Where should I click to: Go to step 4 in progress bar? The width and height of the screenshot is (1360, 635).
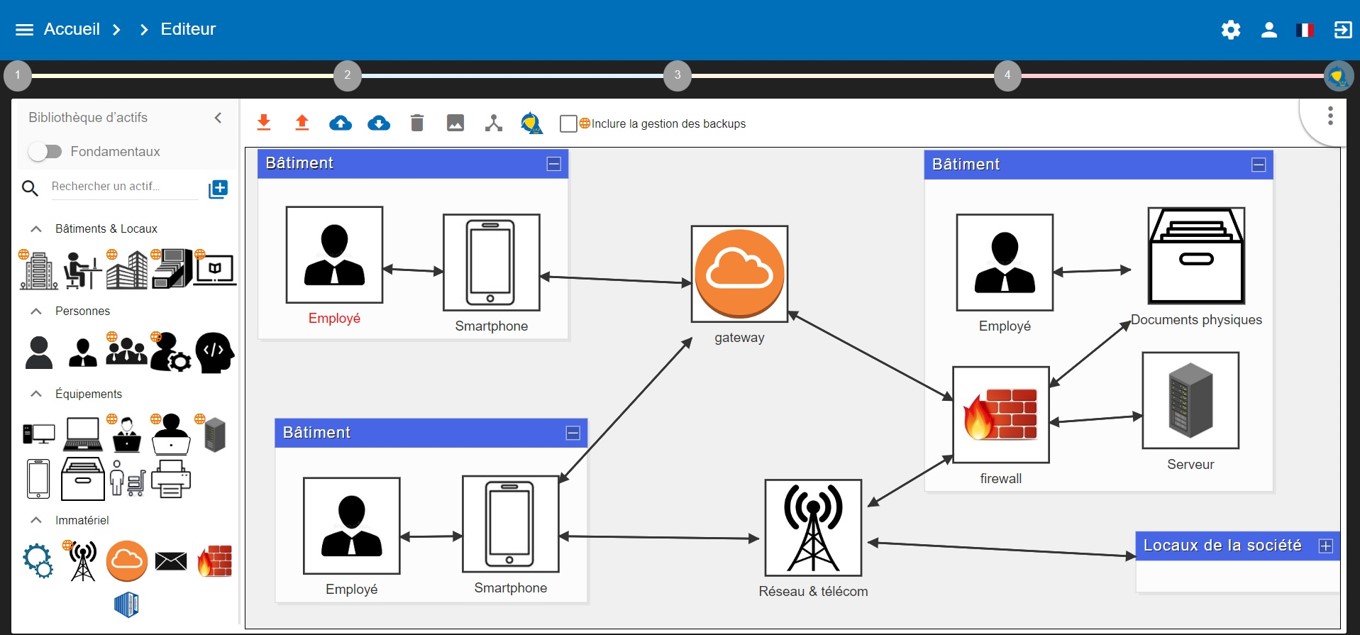(x=1007, y=75)
